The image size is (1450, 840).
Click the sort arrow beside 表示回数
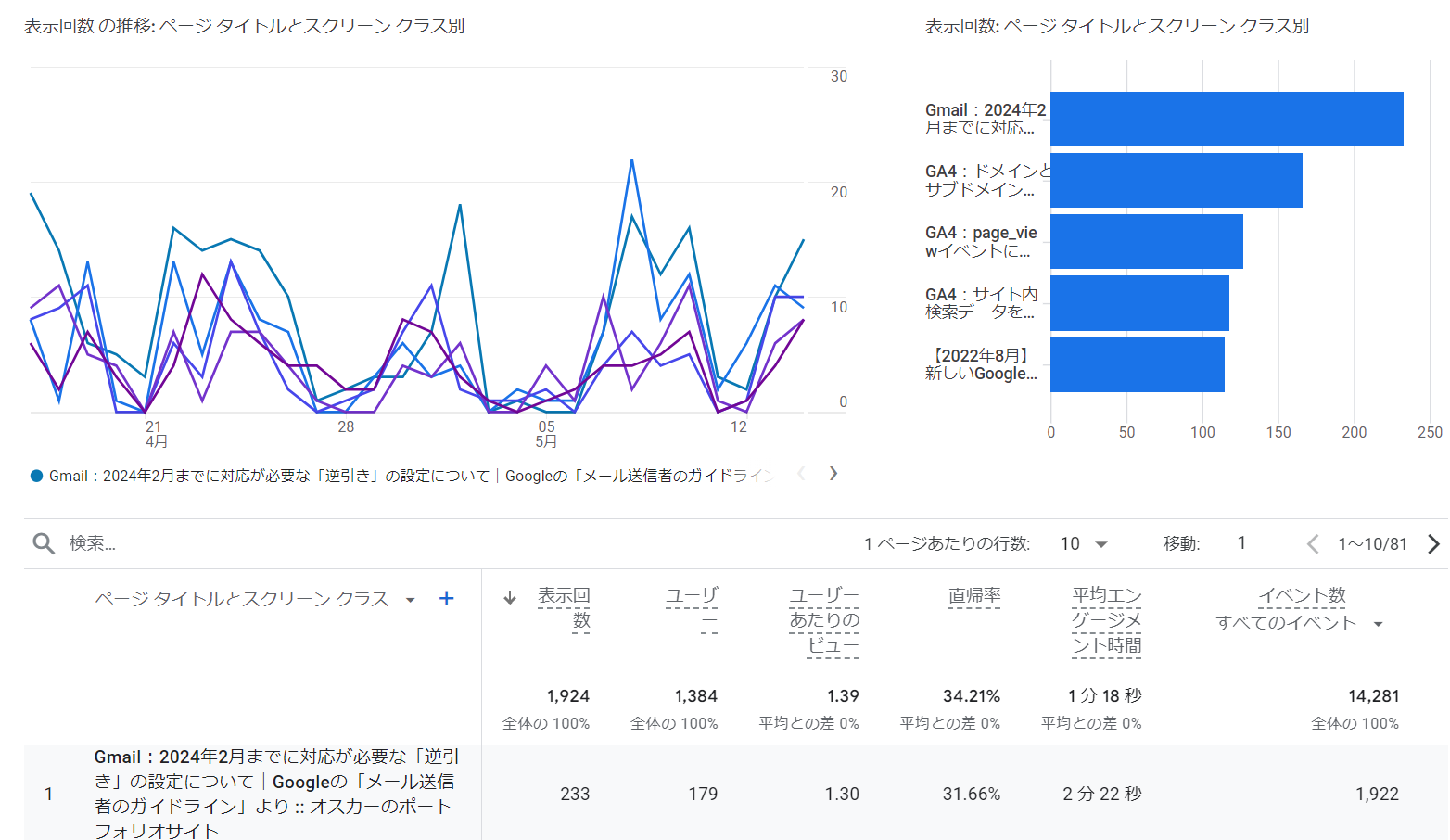[510, 598]
